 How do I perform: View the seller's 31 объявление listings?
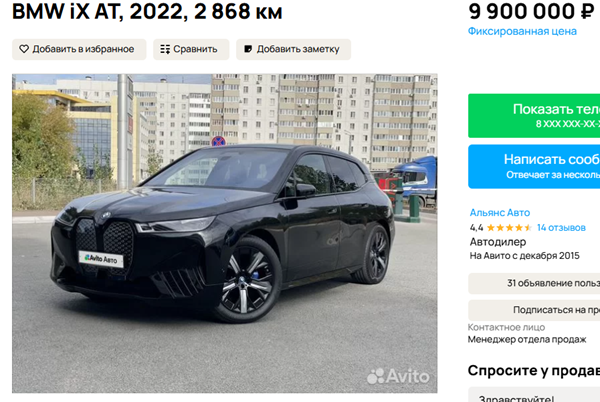(534, 283)
